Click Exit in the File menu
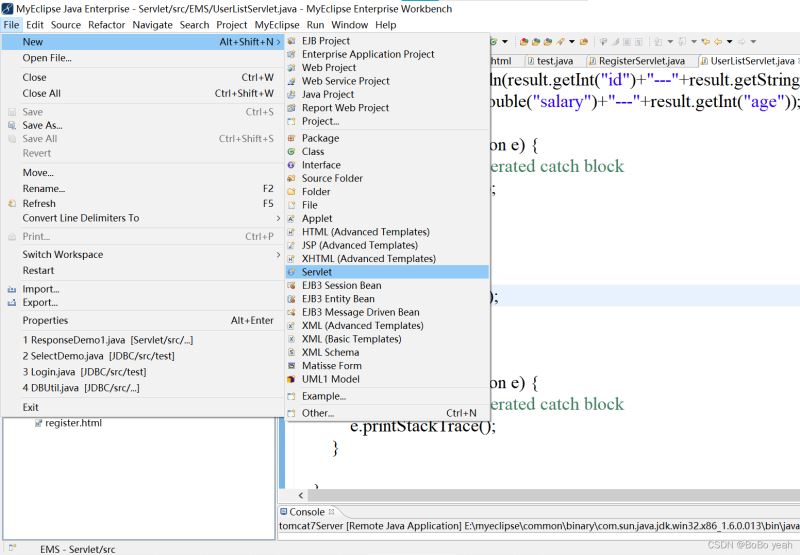The width and height of the screenshot is (800, 555). coord(31,407)
